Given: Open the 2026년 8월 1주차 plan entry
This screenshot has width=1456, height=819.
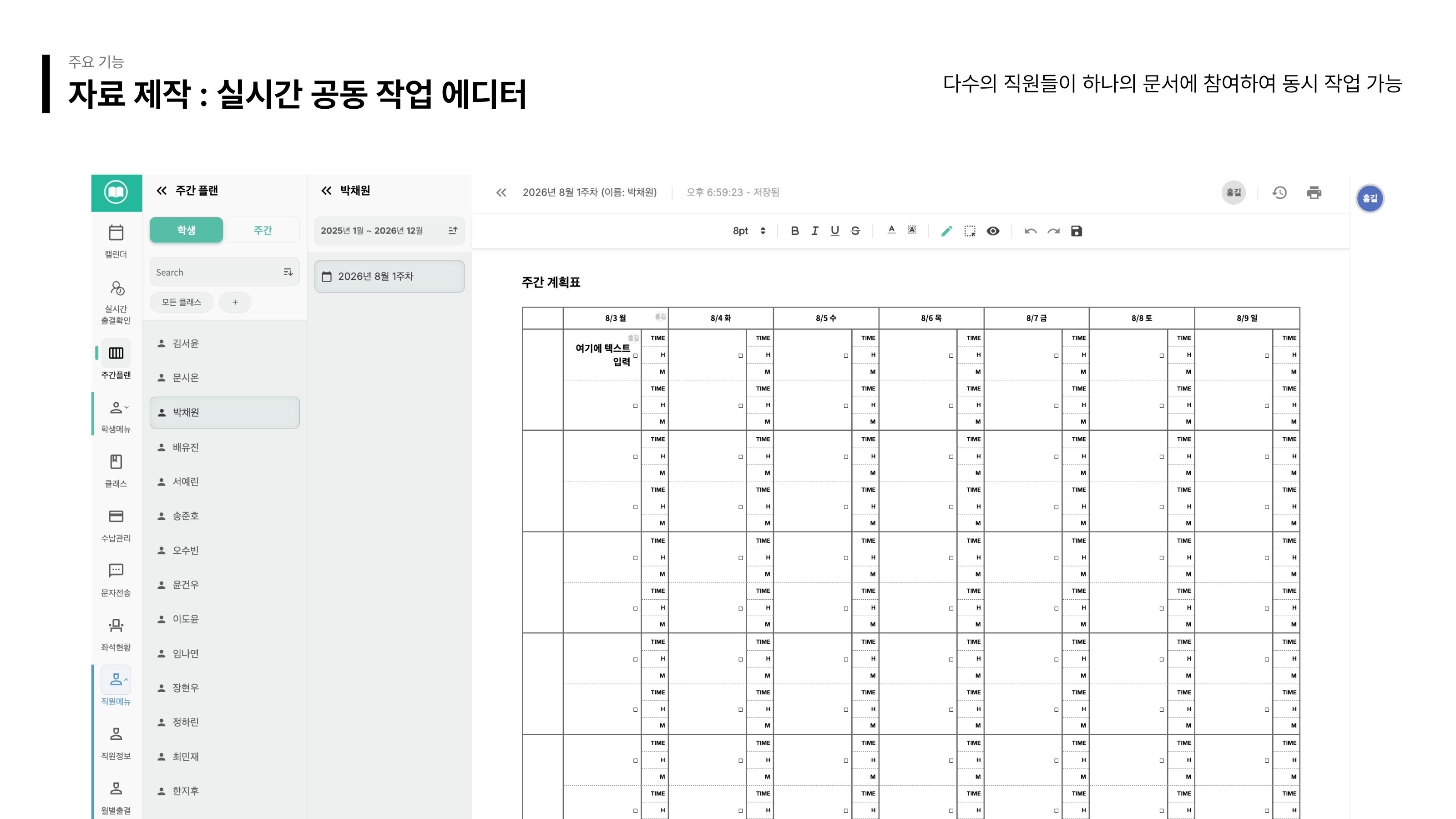Looking at the screenshot, I should pyautogui.click(x=389, y=276).
